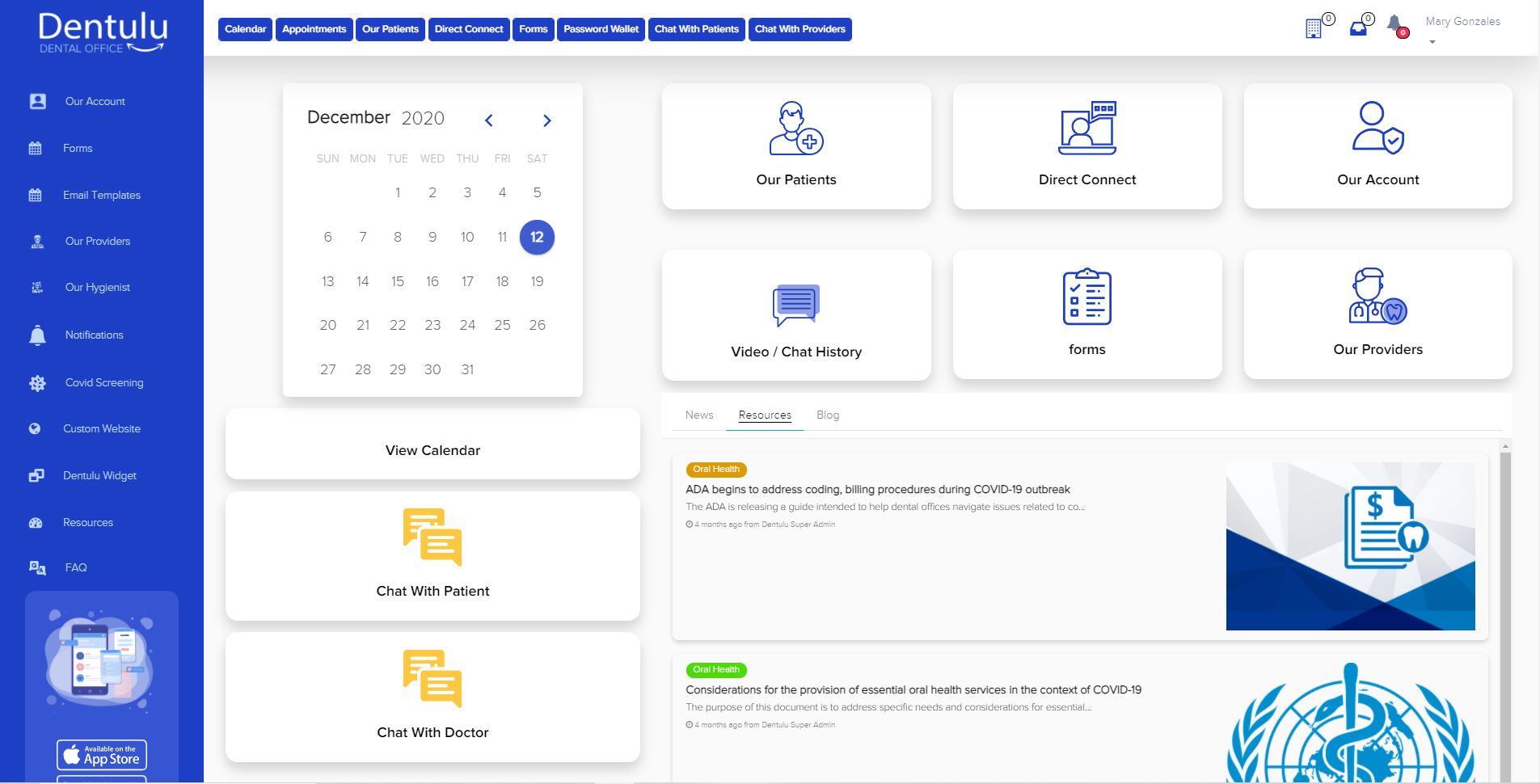Screen dimensions: 1540x784
Task: Open the Chat With Patient icon
Action: click(432, 537)
